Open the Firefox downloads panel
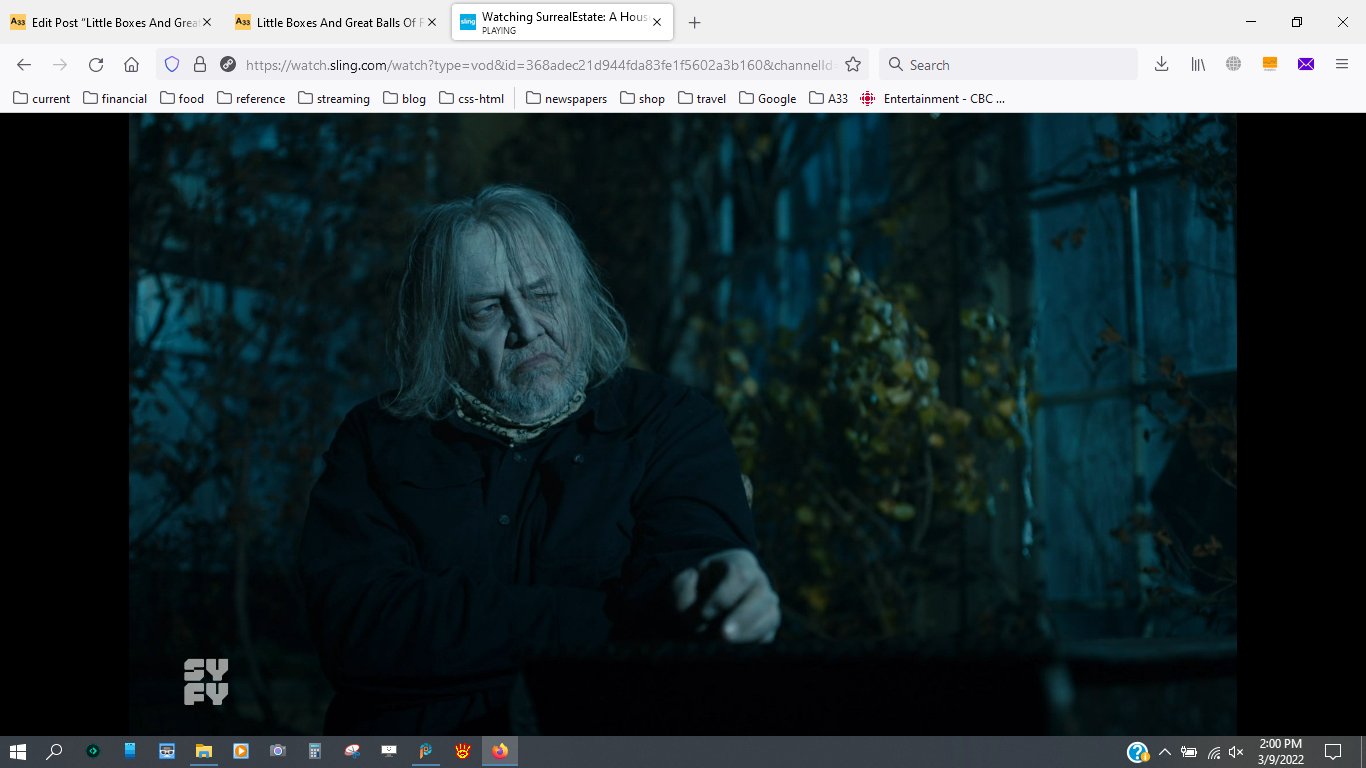The width and height of the screenshot is (1366, 768). 1161,65
